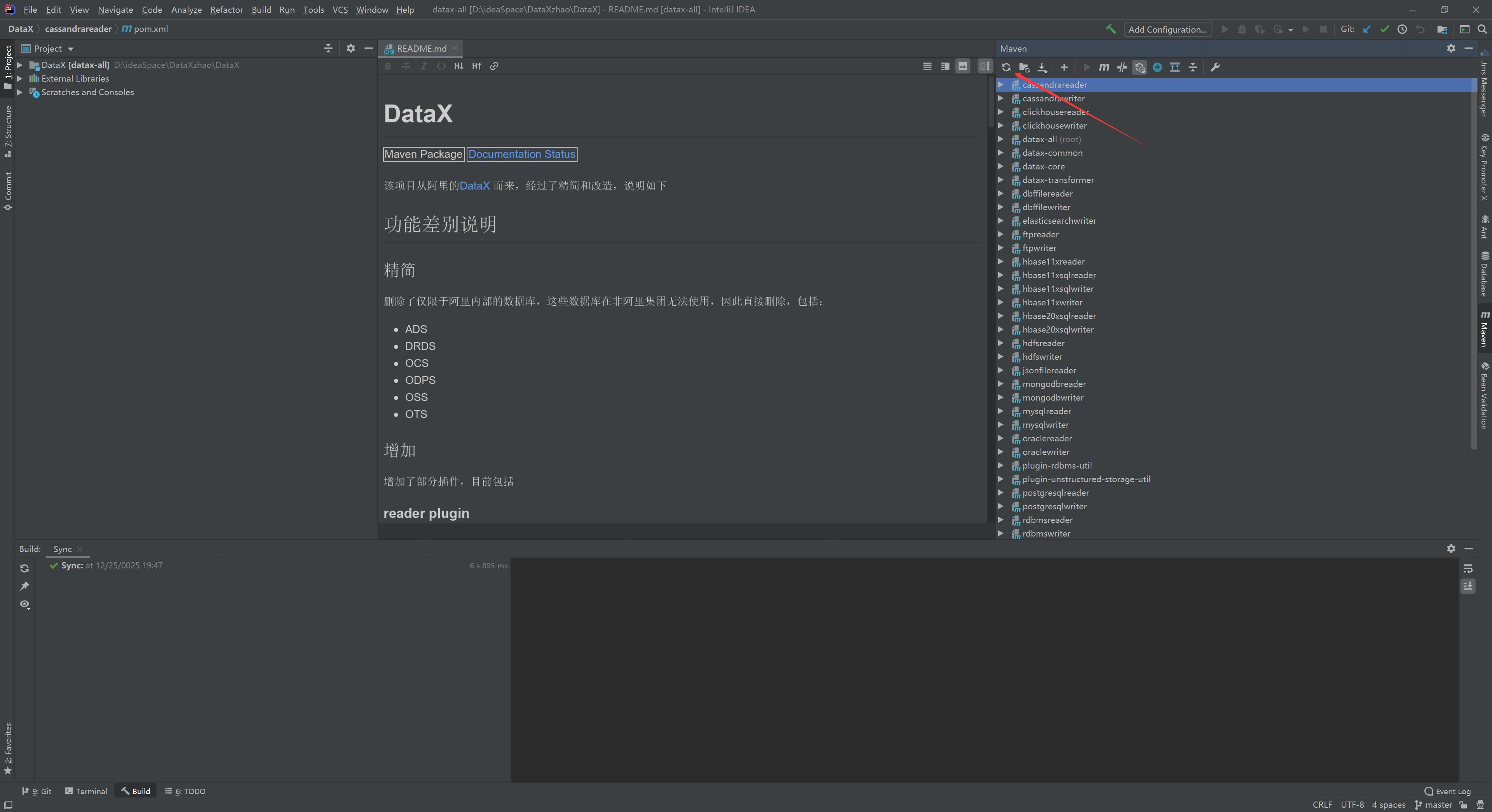The width and height of the screenshot is (1492, 812).
Task: Toggle Skip Tests mode in Maven panel
Action: pyautogui.click(x=1122, y=67)
